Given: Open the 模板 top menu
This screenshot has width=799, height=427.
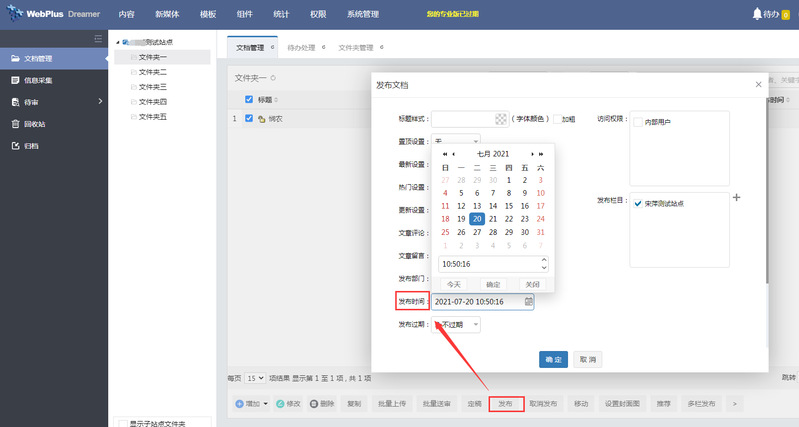Looking at the screenshot, I should tap(208, 14).
